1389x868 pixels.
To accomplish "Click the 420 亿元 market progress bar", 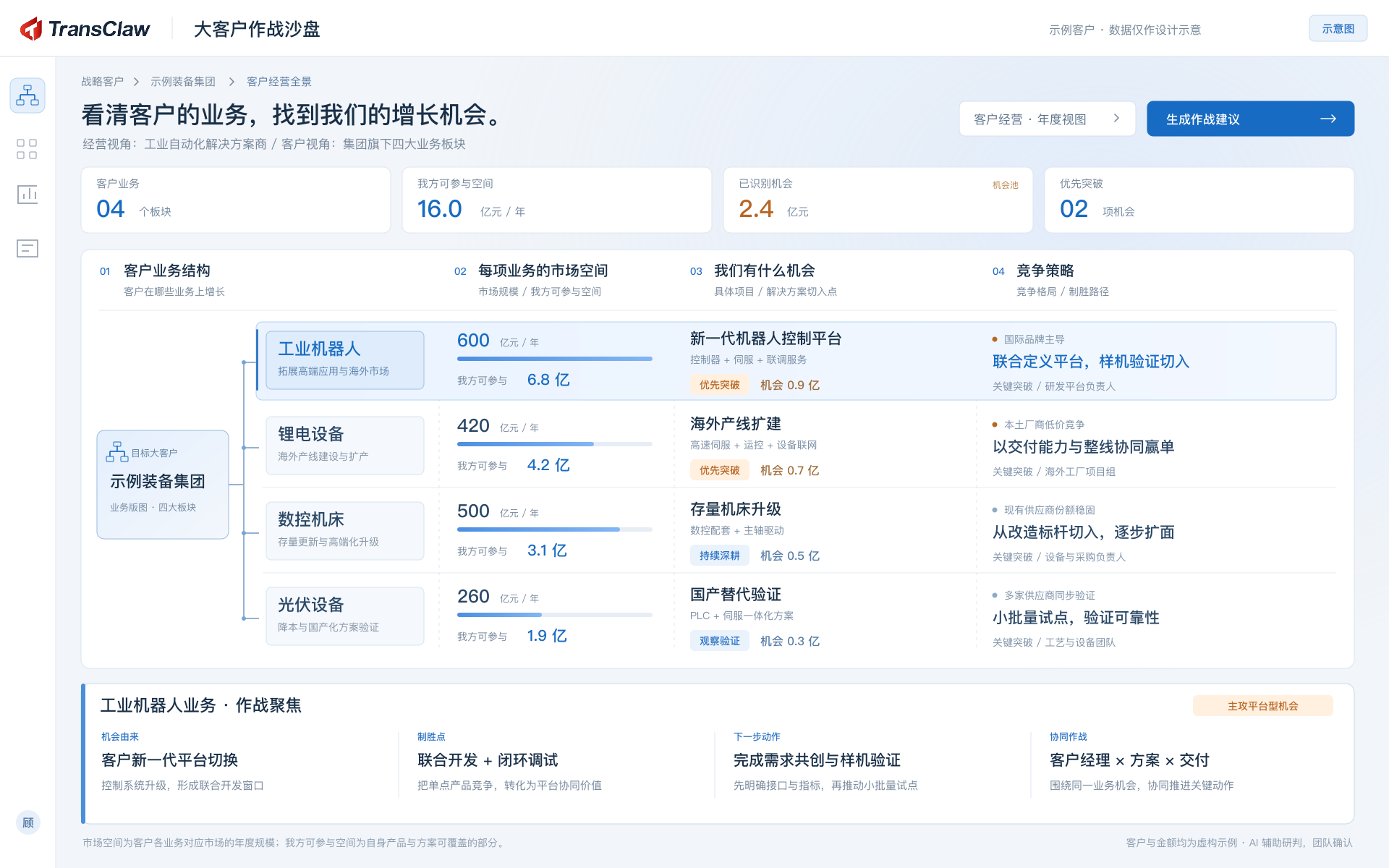I will (555, 444).
